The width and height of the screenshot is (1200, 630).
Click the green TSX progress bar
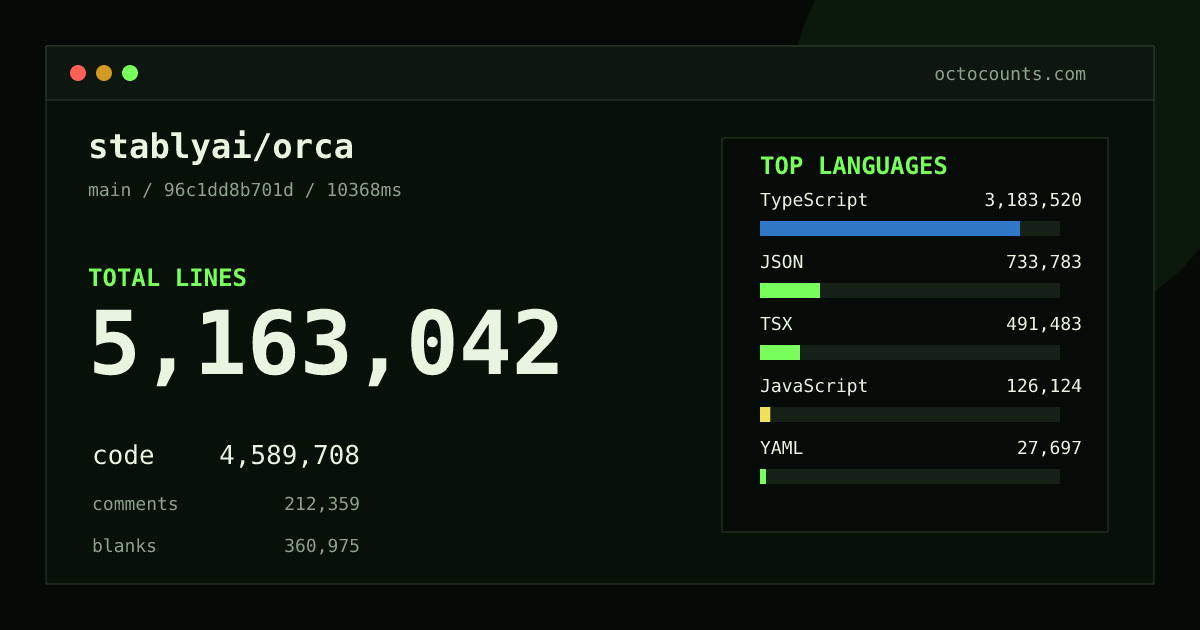(780, 352)
